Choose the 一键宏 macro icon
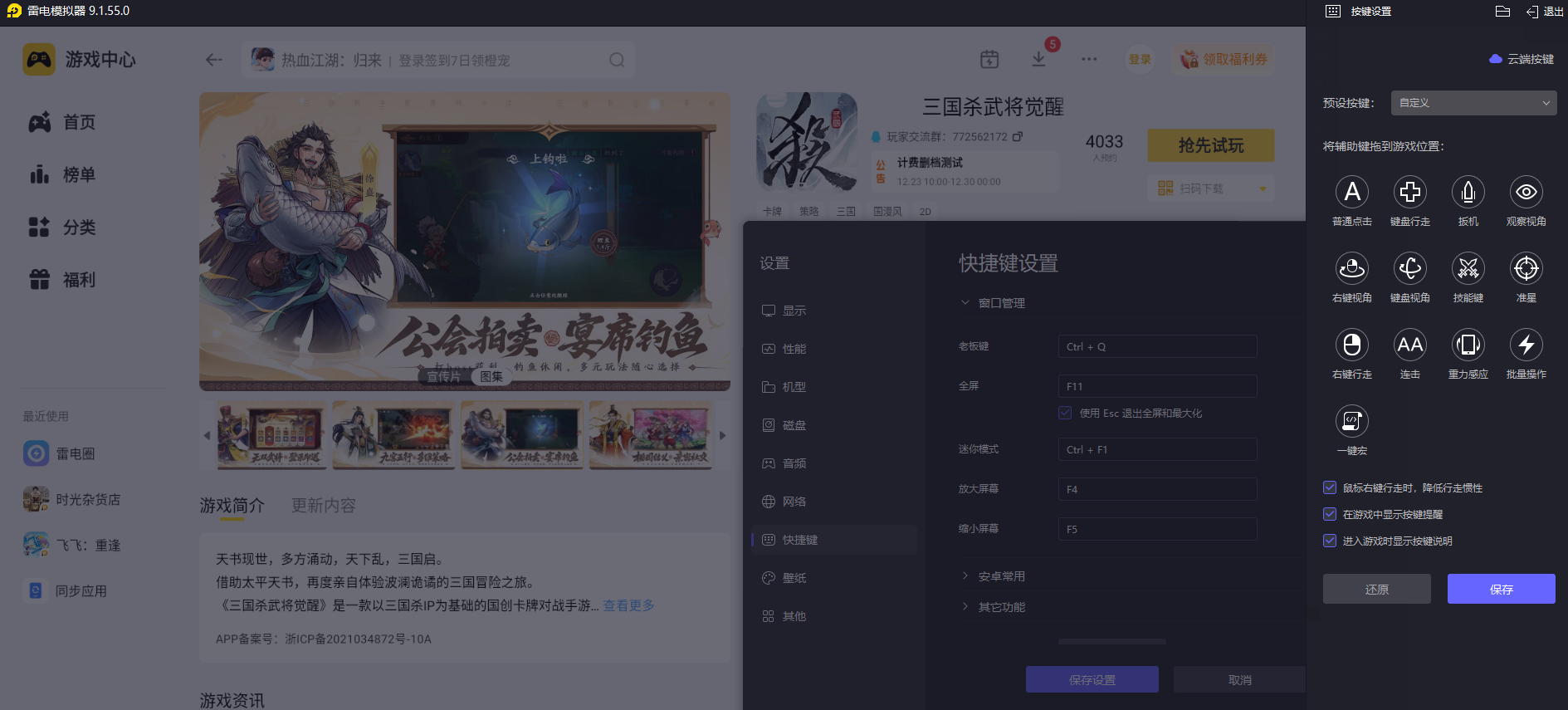This screenshot has width=1568, height=710. [x=1352, y=422]
